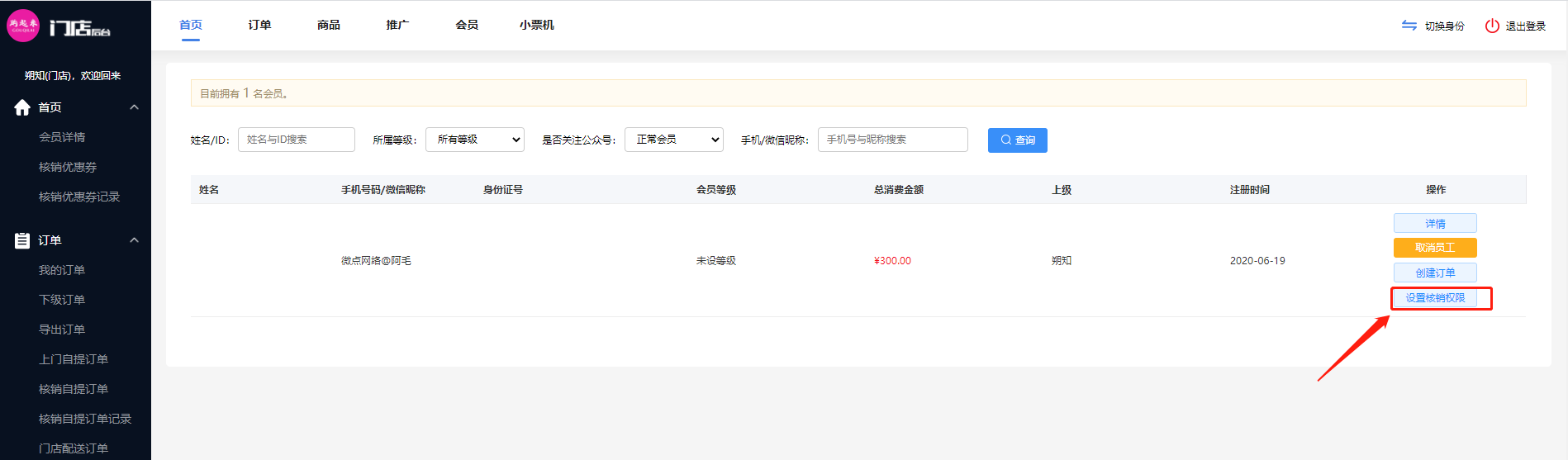Collapse the 首页 sidebar section
Screen dimensions: 1568x460
tap(134, 107)
